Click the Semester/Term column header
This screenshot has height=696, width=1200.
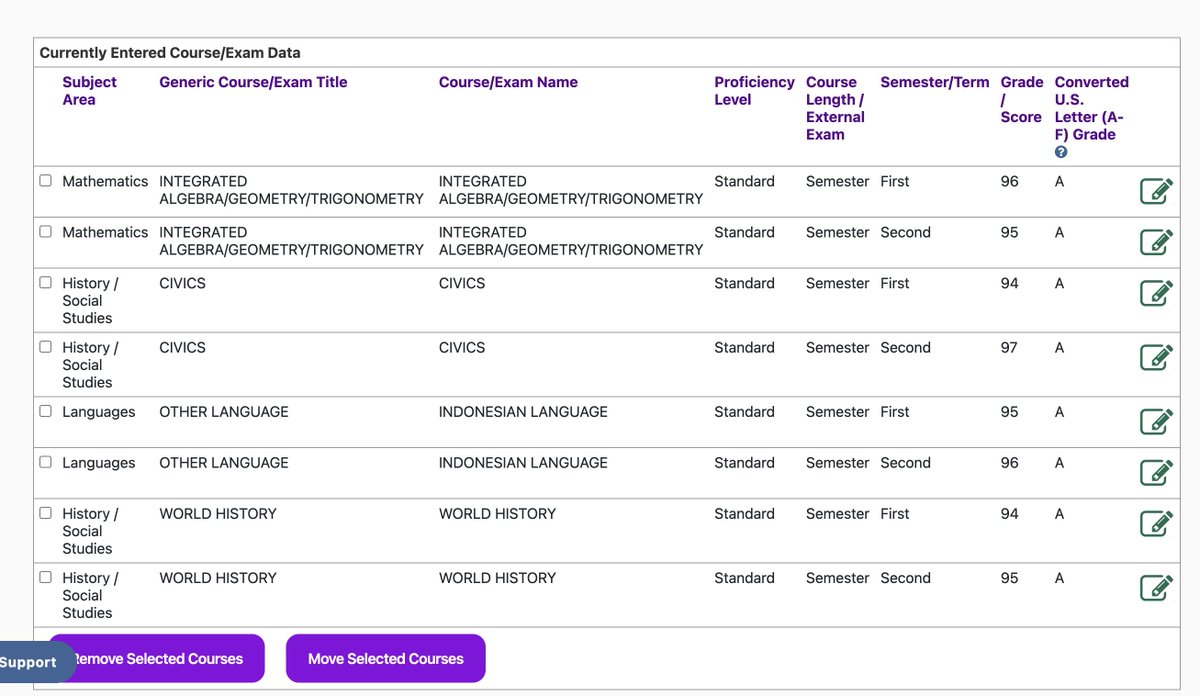click(934, 82)
